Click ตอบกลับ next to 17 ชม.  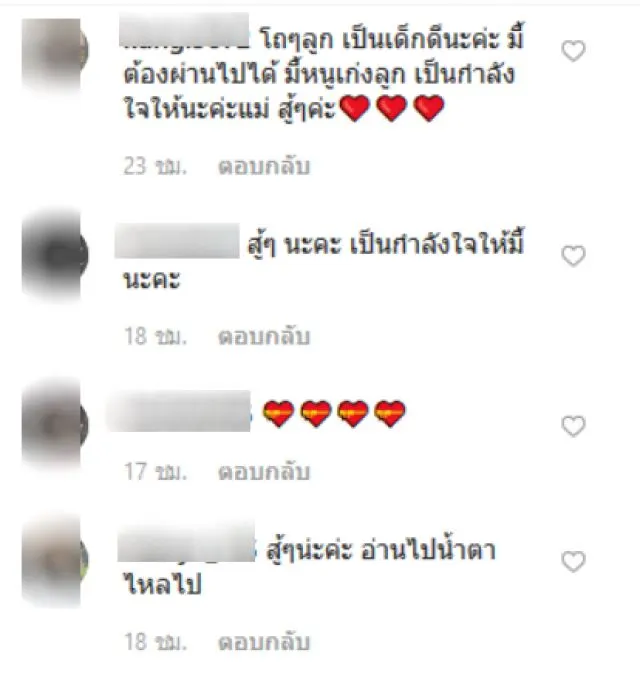[264, 472]
